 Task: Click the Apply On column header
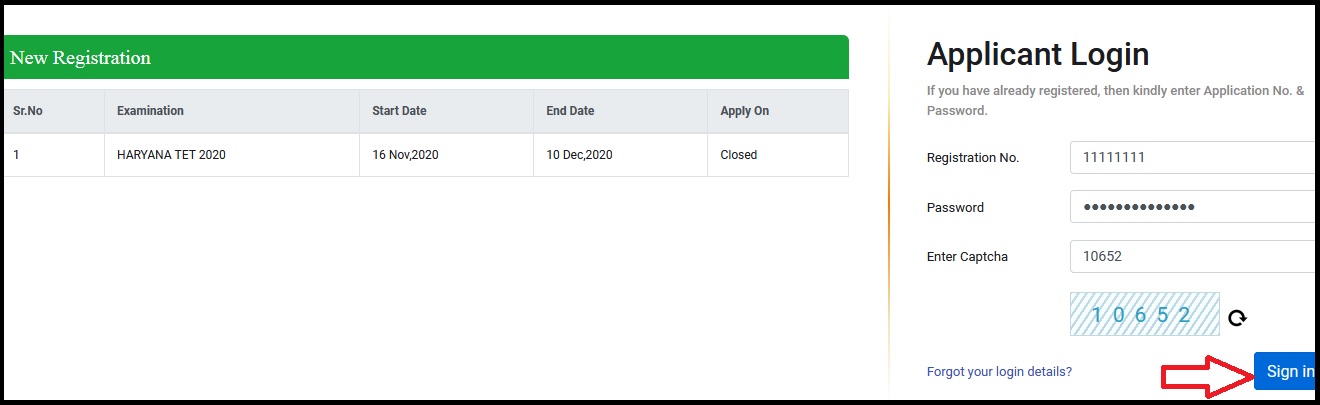pos(744,111)
